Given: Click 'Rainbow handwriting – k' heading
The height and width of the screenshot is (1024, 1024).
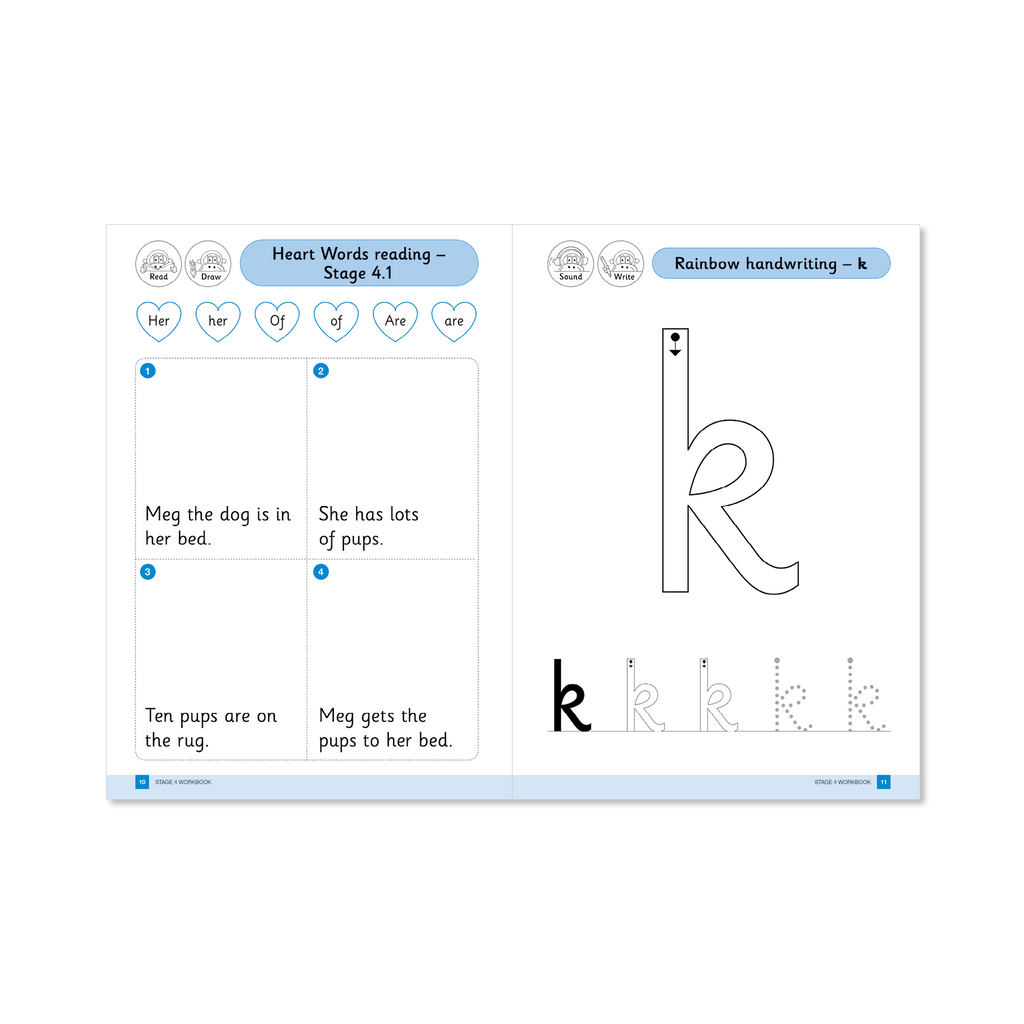Looking at the screenshot, I should pyautogui.click(x=771, y=263).
